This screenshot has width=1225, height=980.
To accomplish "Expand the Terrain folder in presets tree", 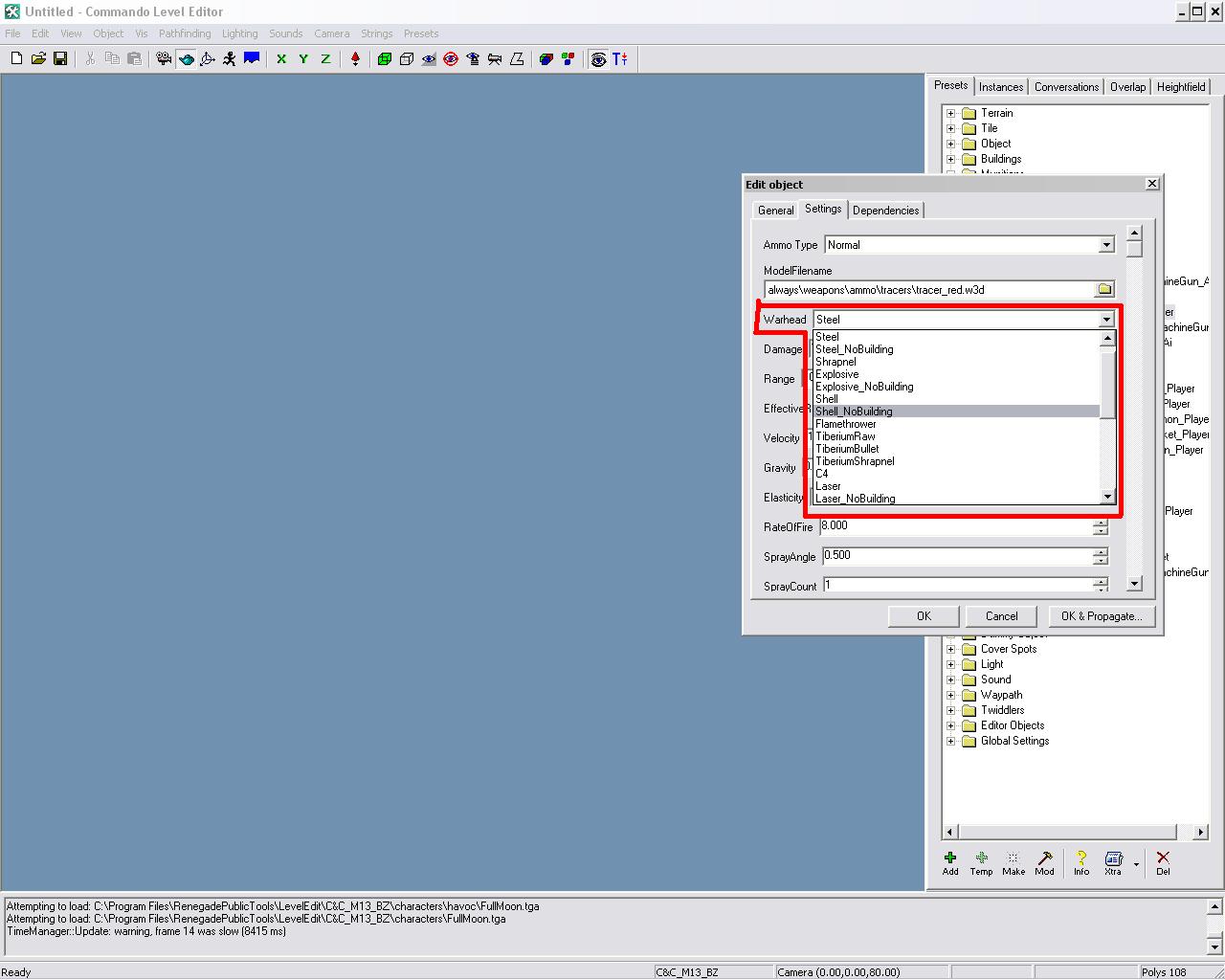I will coord(951,113).
